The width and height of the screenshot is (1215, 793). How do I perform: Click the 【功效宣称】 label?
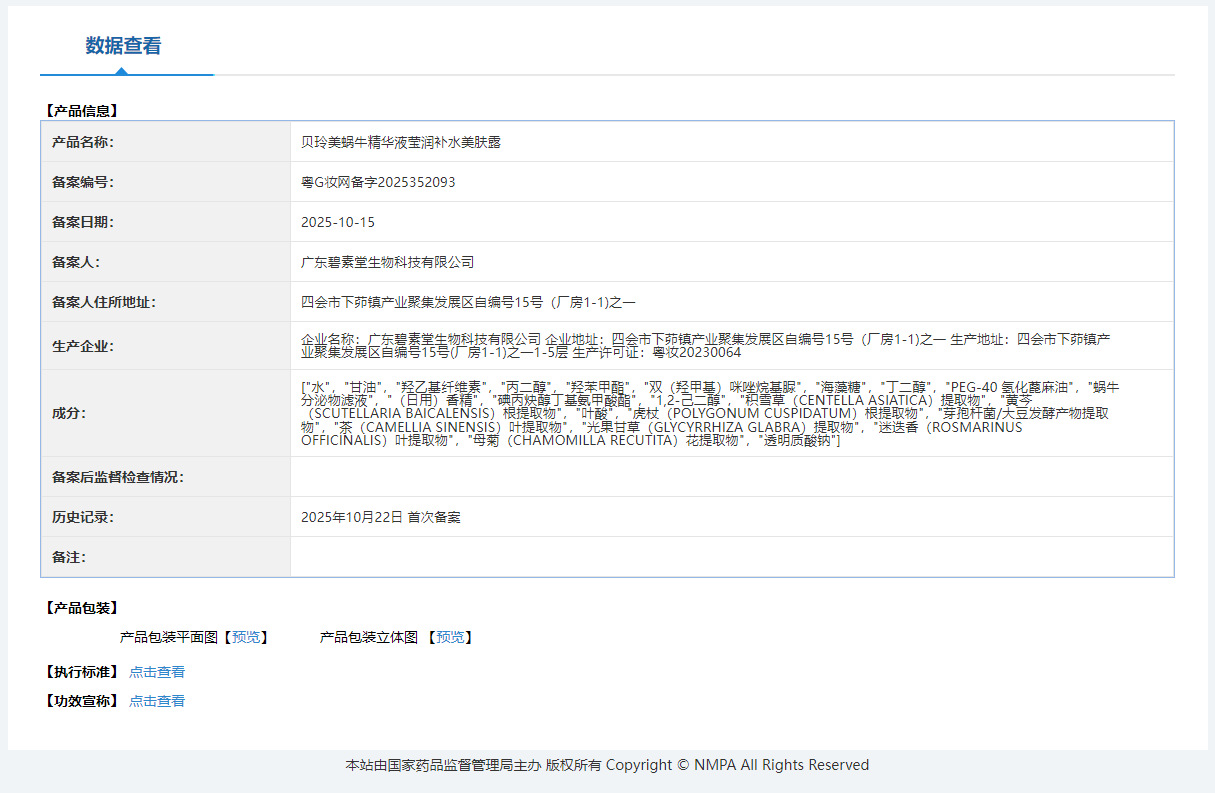[81, 701]
